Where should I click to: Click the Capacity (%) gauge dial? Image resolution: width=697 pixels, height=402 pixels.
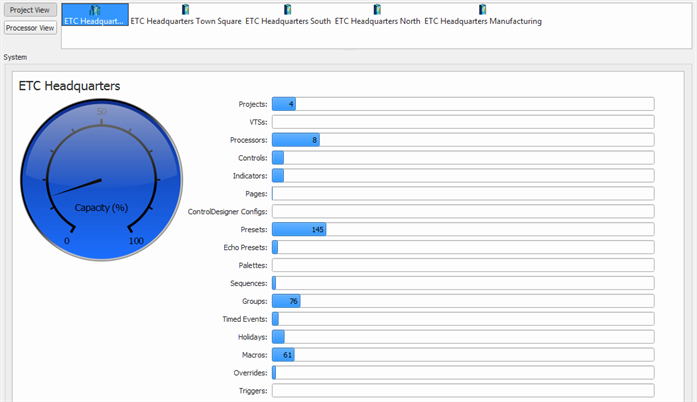coord(102,180)
